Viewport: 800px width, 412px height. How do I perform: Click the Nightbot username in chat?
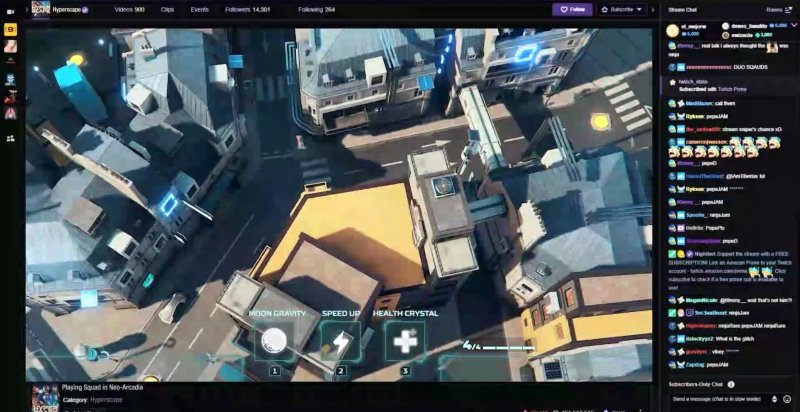tap(704, 253)
